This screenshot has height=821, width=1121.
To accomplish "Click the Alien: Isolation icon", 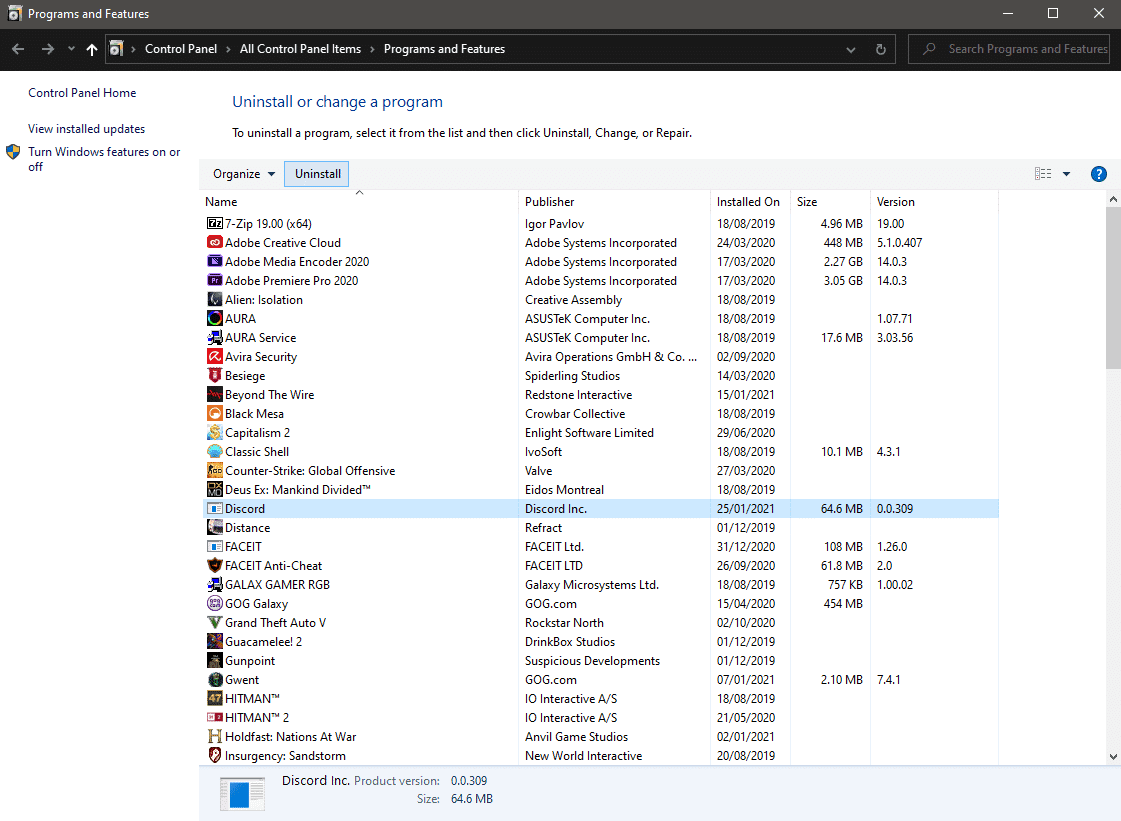I will [214, 300].
